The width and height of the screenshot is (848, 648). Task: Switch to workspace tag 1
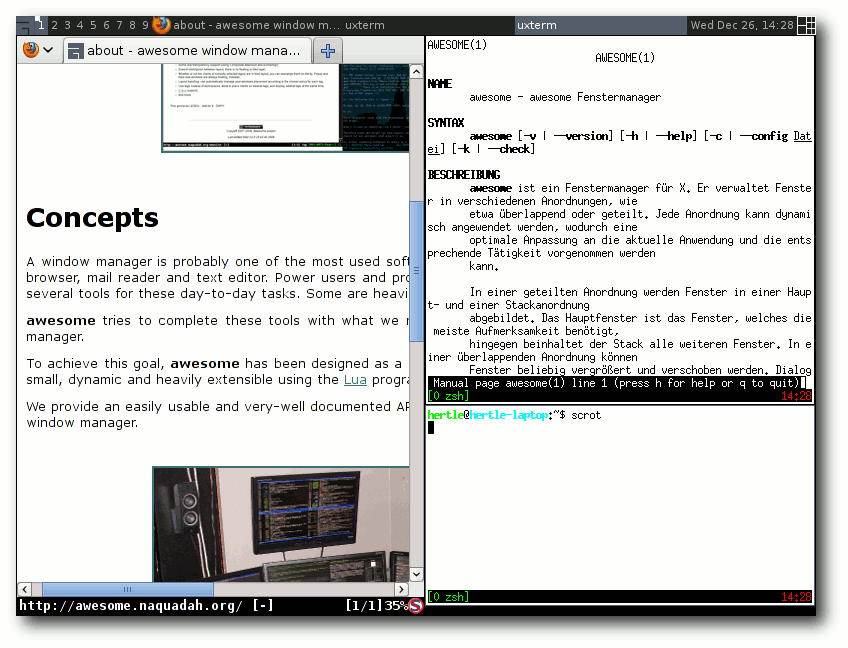click(41, 25)
